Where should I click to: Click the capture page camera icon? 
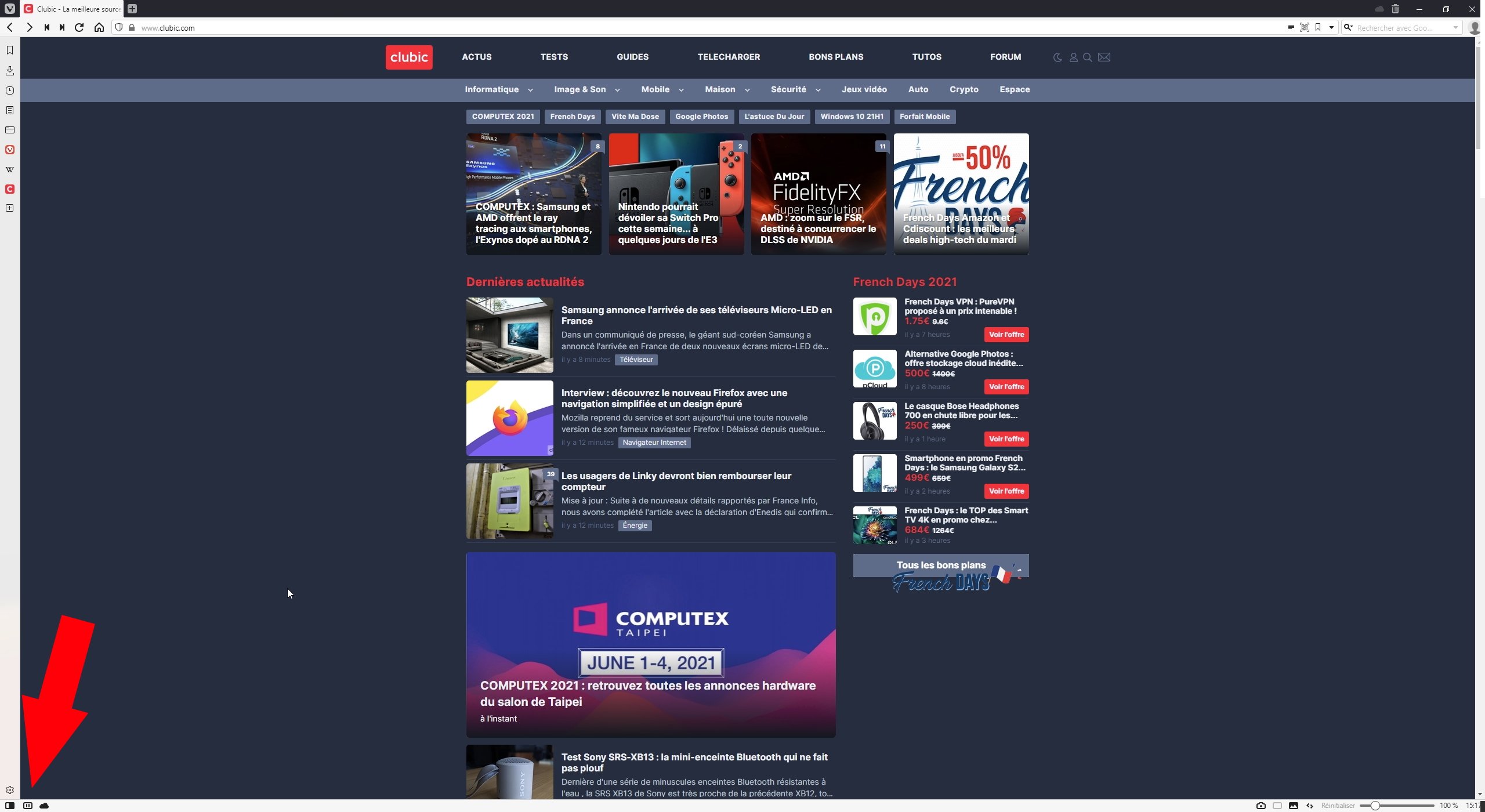(1261, 806)
